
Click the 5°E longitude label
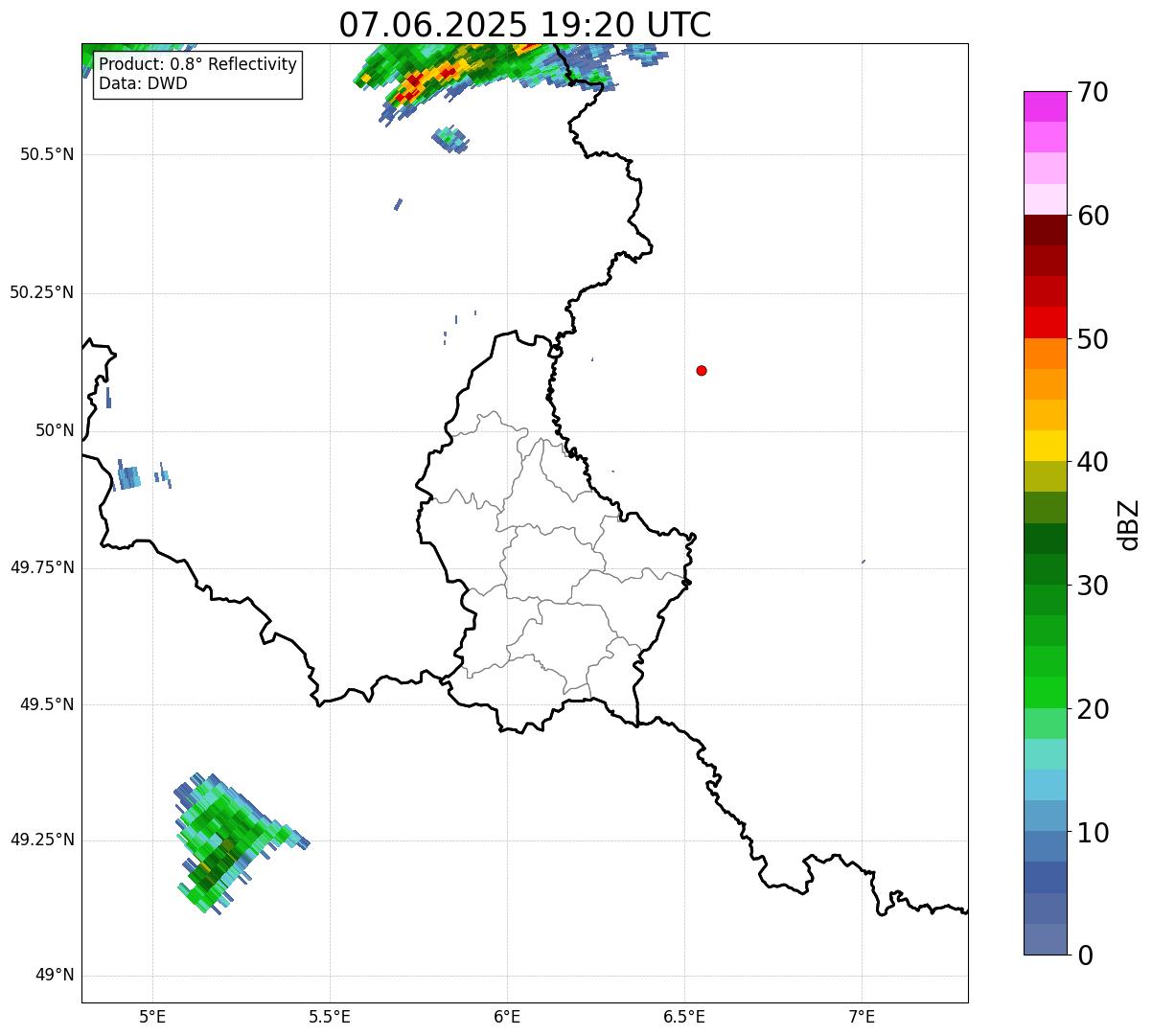(153, 1017)
